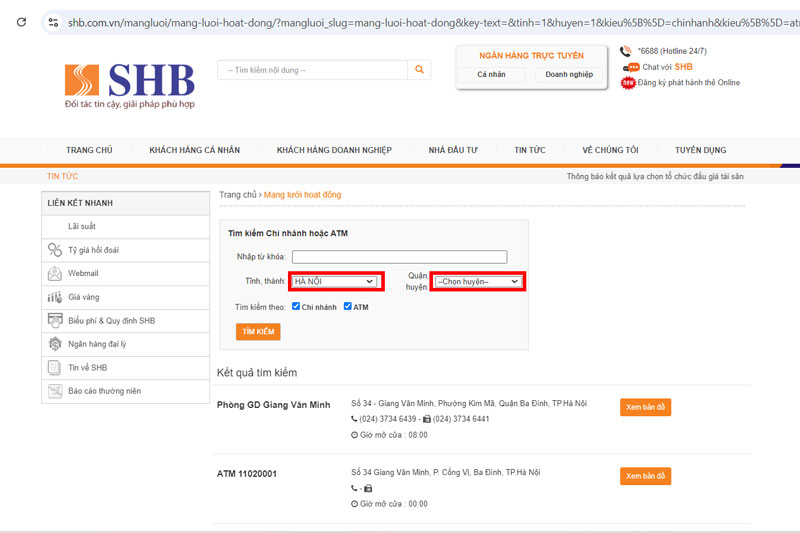The width and height of the screenshot is (800, 533).
Task: Expand the Chọn huyện dropdown
Action: pyautogui.click(x=478, y=282)
